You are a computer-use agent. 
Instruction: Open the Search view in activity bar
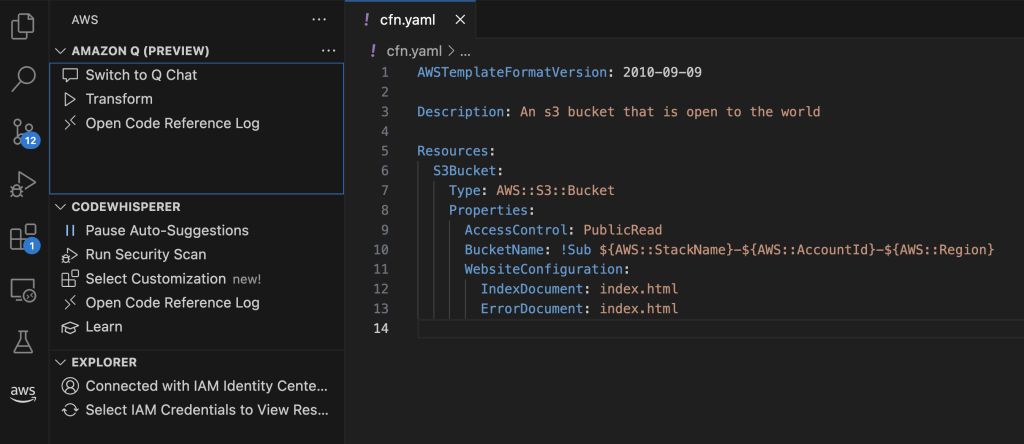pos(24,78)
